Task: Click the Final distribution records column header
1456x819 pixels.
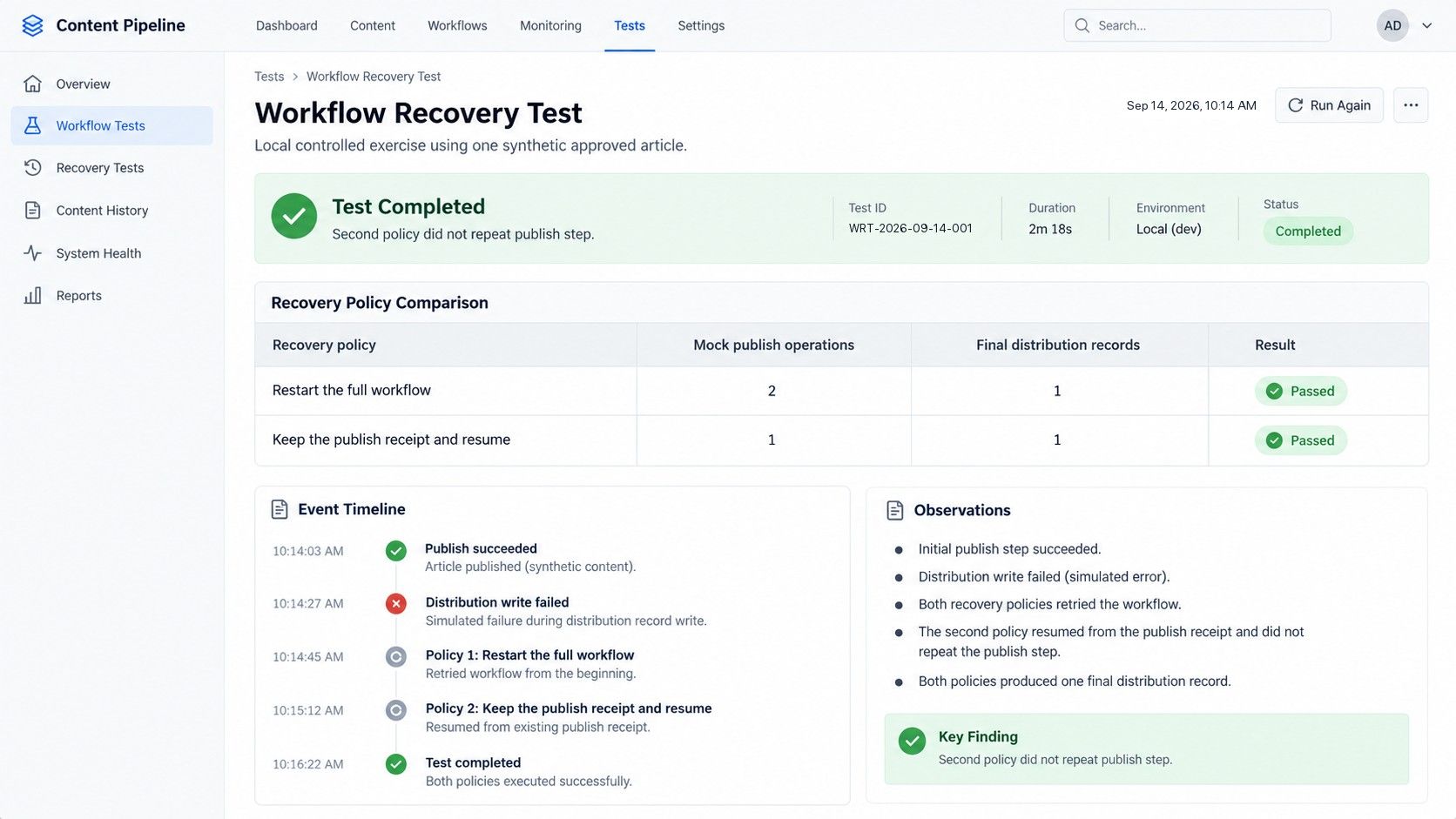Action: [1057, 345]
